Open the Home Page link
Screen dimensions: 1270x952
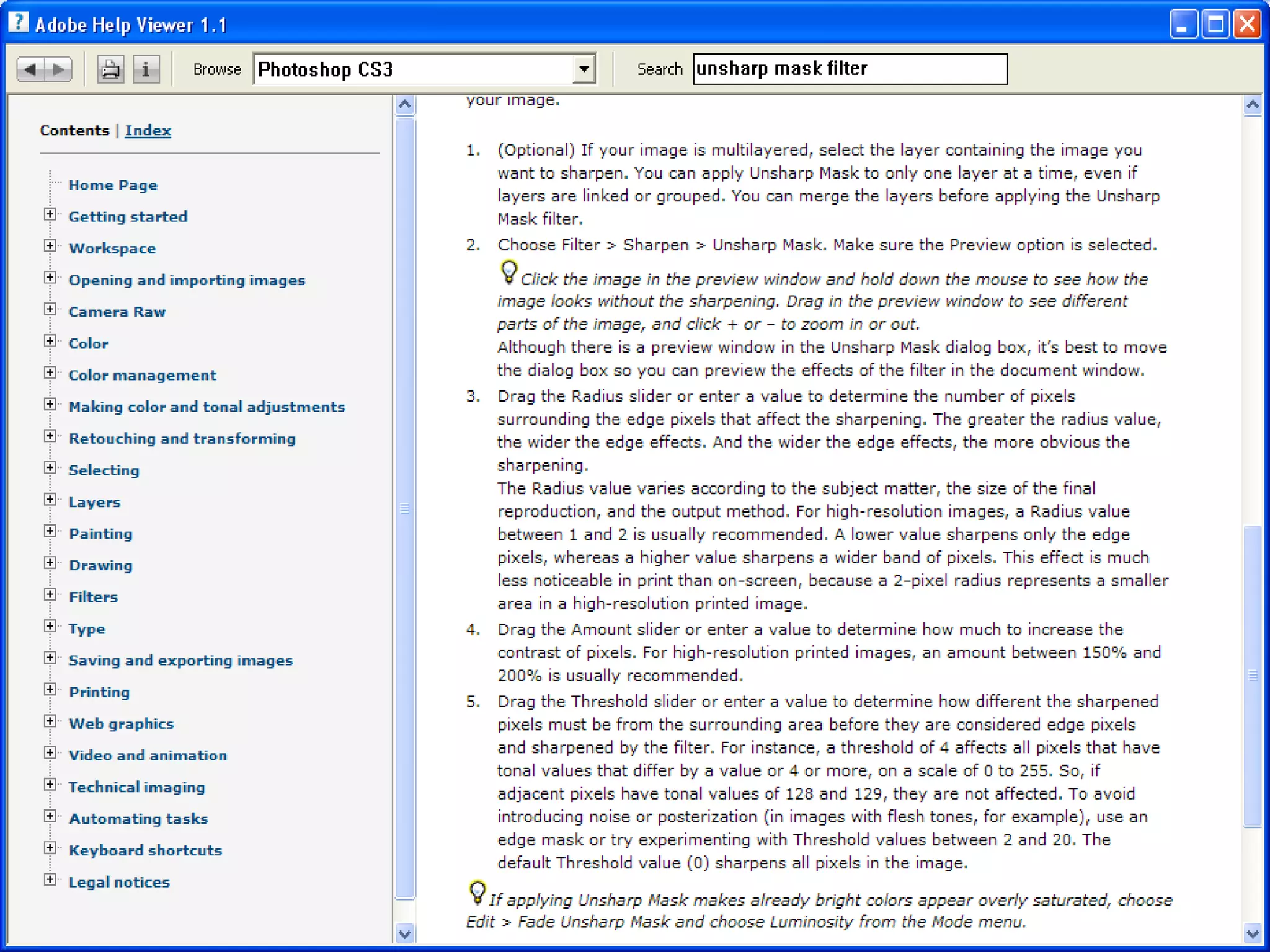tap(113, 185)
